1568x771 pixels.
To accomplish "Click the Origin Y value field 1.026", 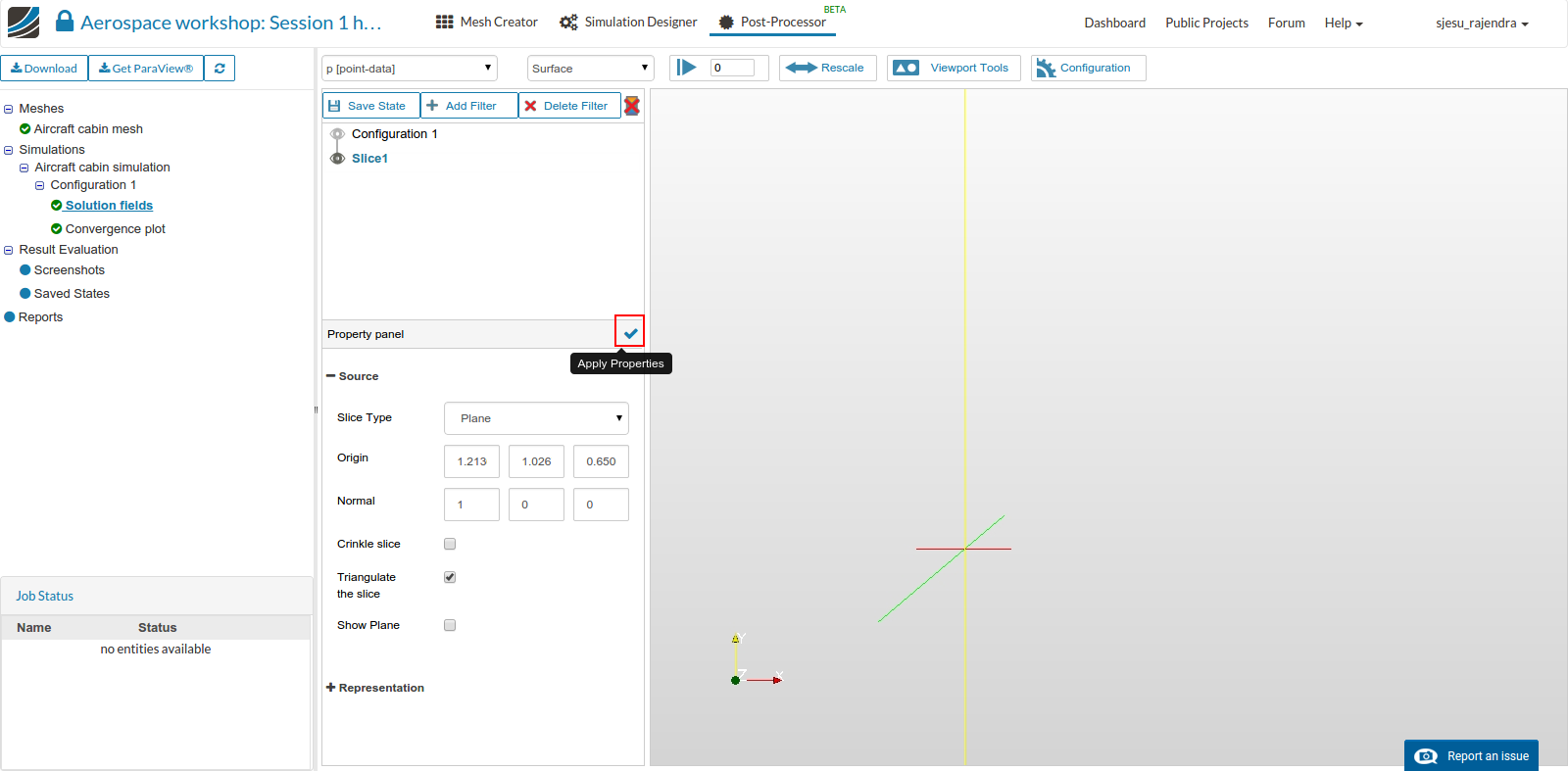I will click(536, 461).
